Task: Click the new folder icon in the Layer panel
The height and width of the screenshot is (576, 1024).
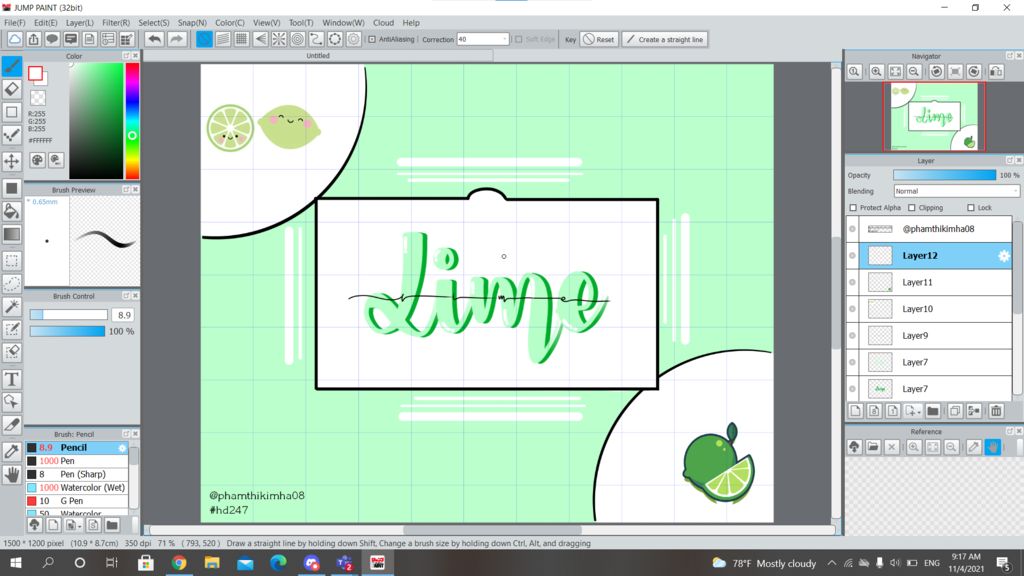Action: point(933,411)
